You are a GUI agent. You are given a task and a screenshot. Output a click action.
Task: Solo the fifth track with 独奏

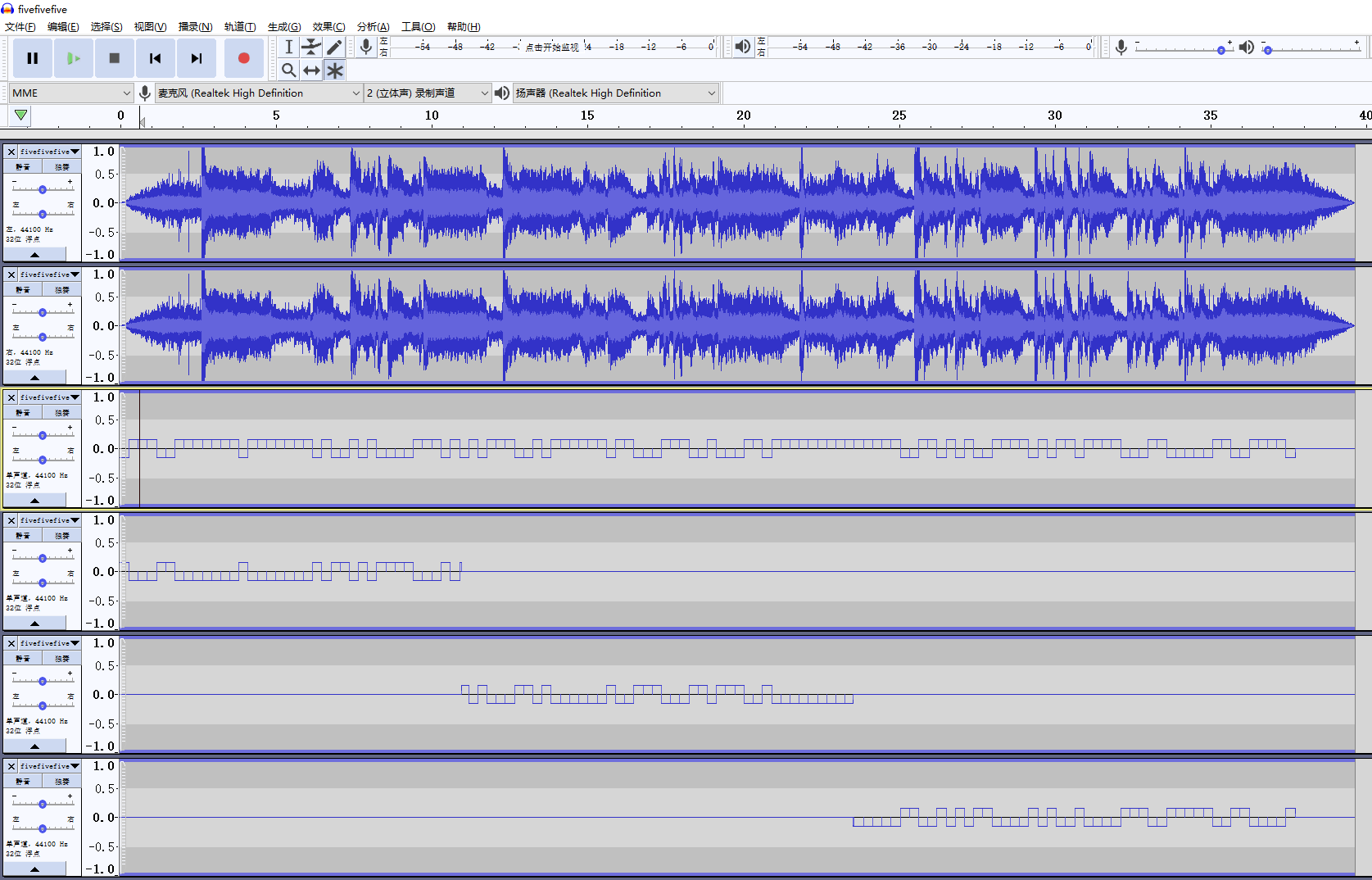pos(62,659)
